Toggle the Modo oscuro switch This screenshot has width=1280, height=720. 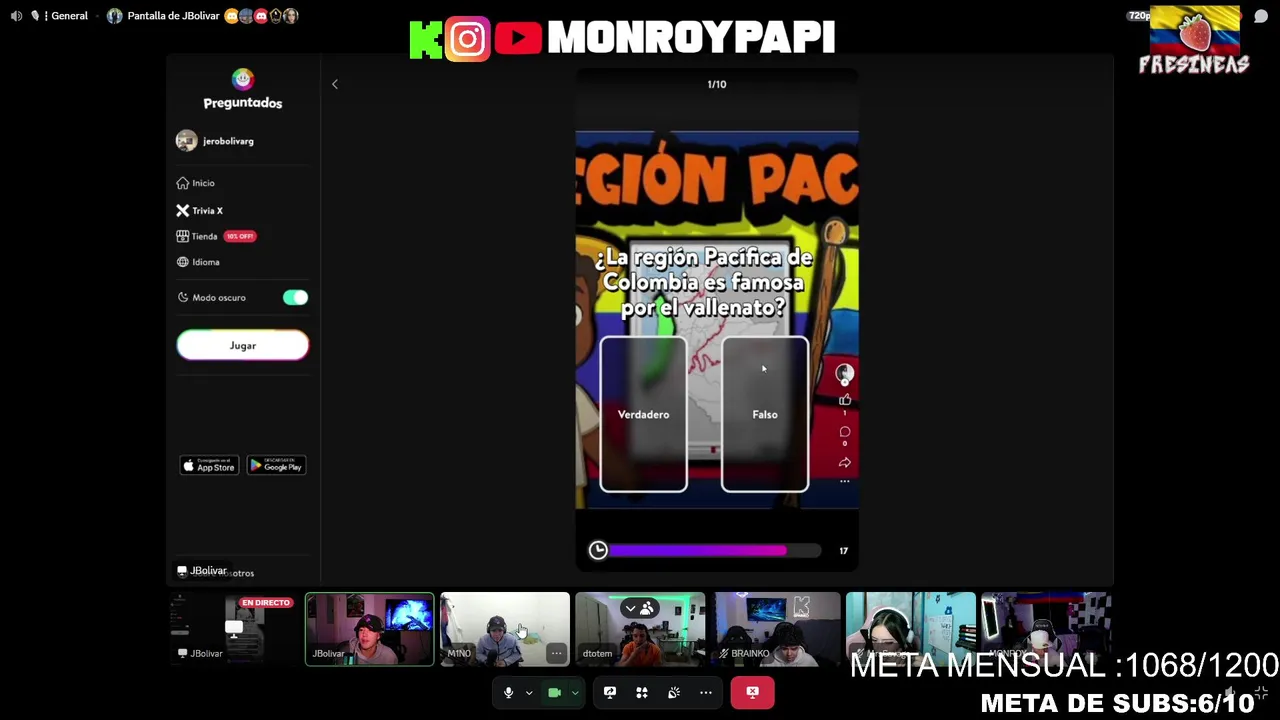[295, 298]
